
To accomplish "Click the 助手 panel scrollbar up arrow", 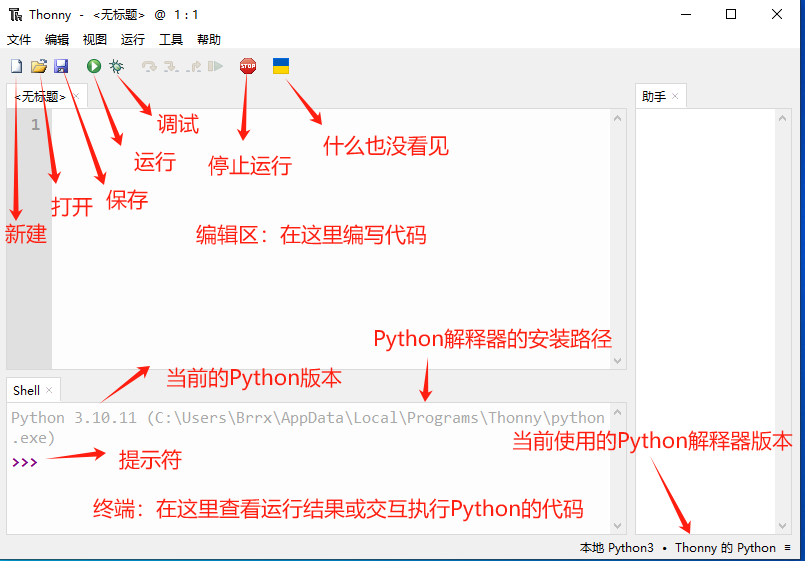I will coord(782,119).
